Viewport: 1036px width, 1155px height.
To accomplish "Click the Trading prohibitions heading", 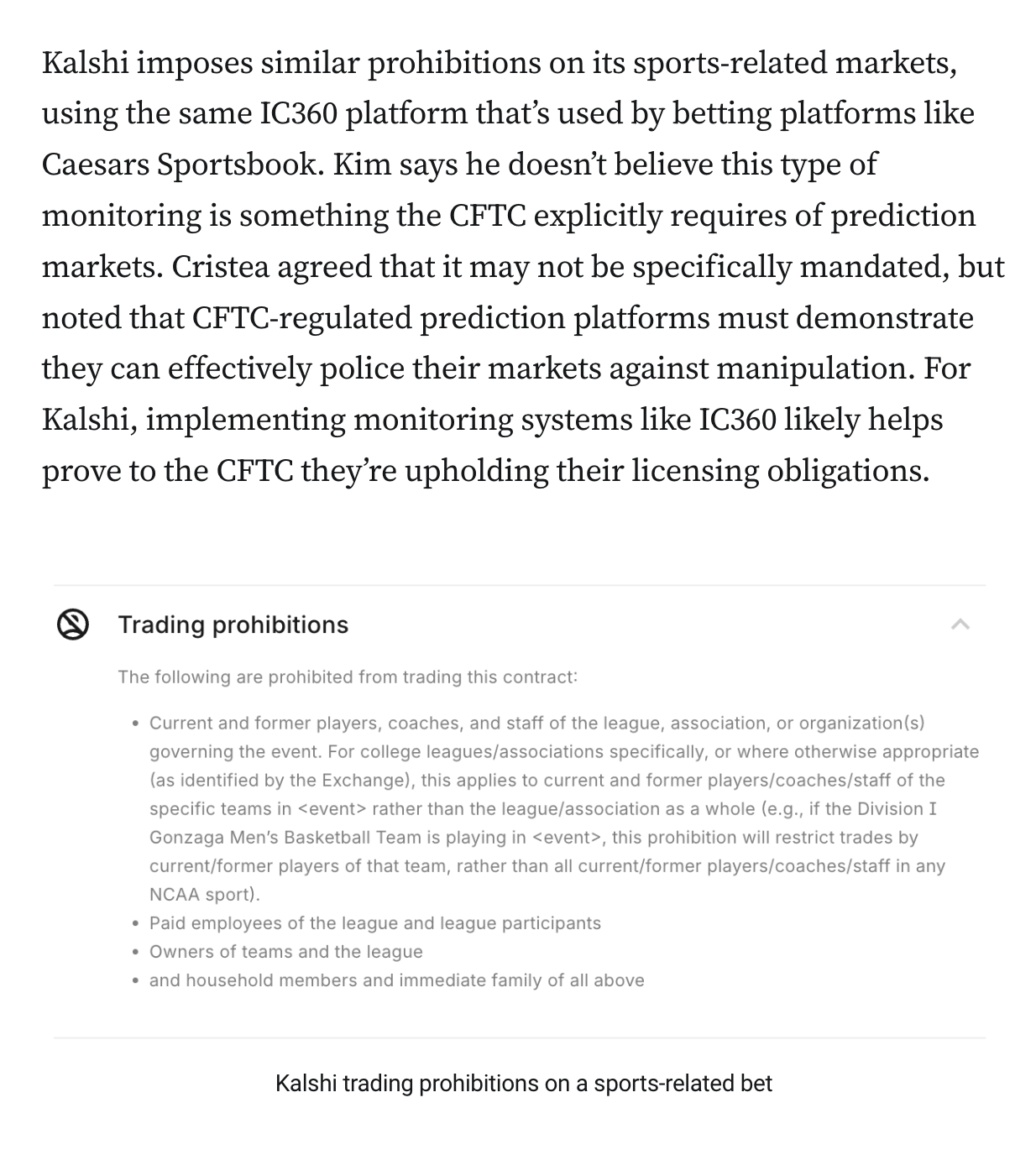I will click(x=233, y=625).
